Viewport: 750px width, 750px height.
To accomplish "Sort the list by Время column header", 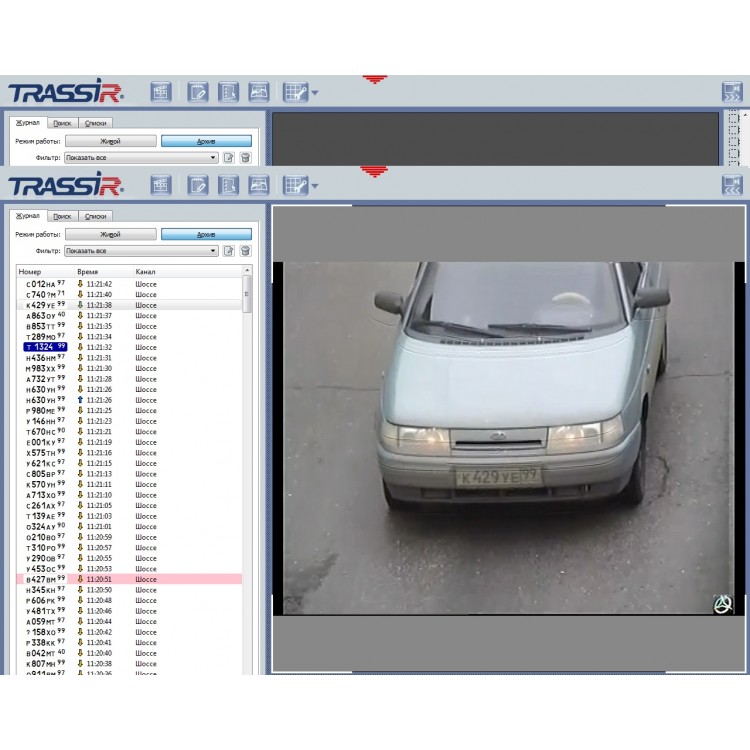I will point(88,272).
